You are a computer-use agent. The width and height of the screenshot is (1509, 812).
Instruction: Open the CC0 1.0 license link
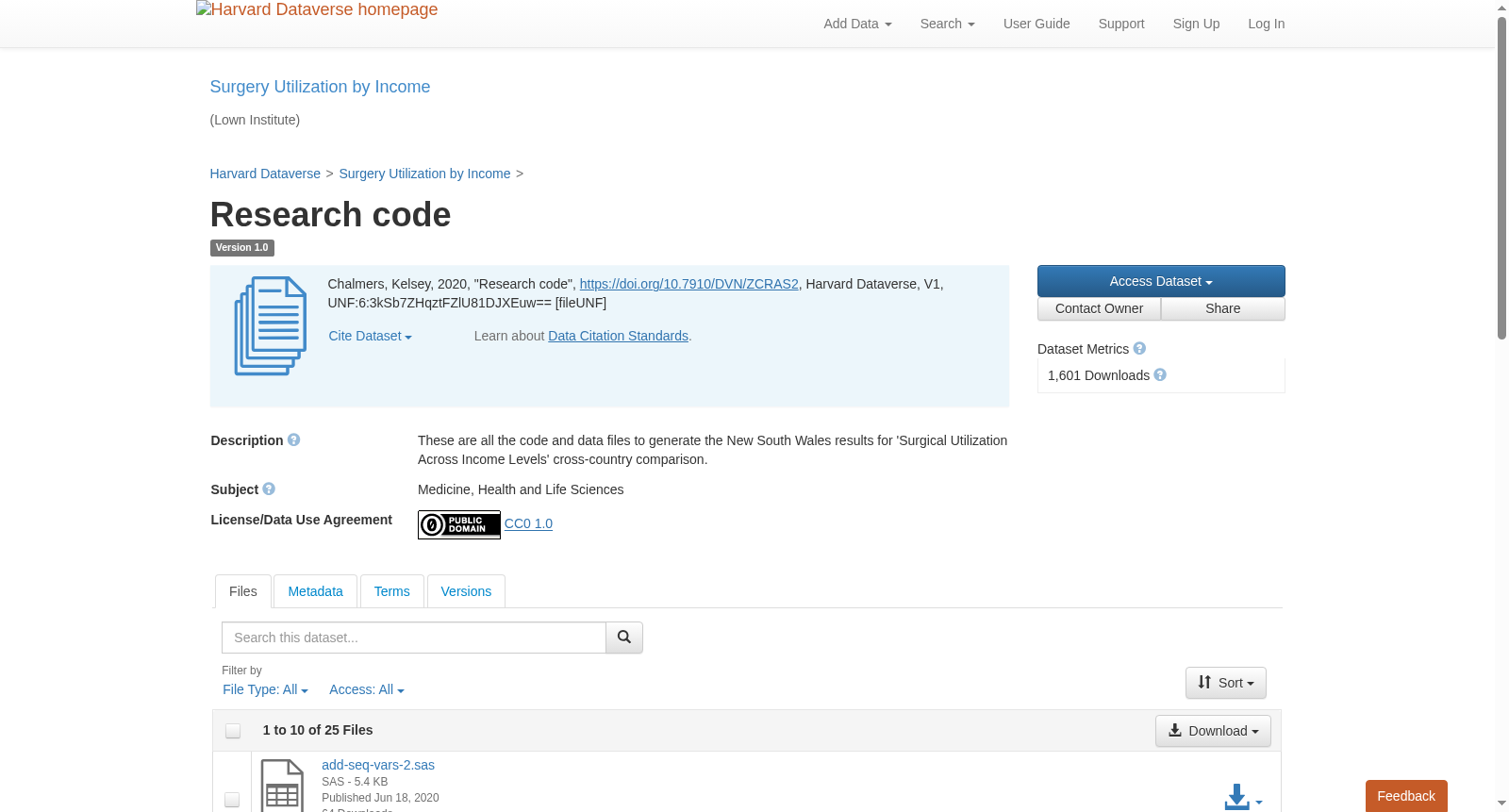pos(528,523)
